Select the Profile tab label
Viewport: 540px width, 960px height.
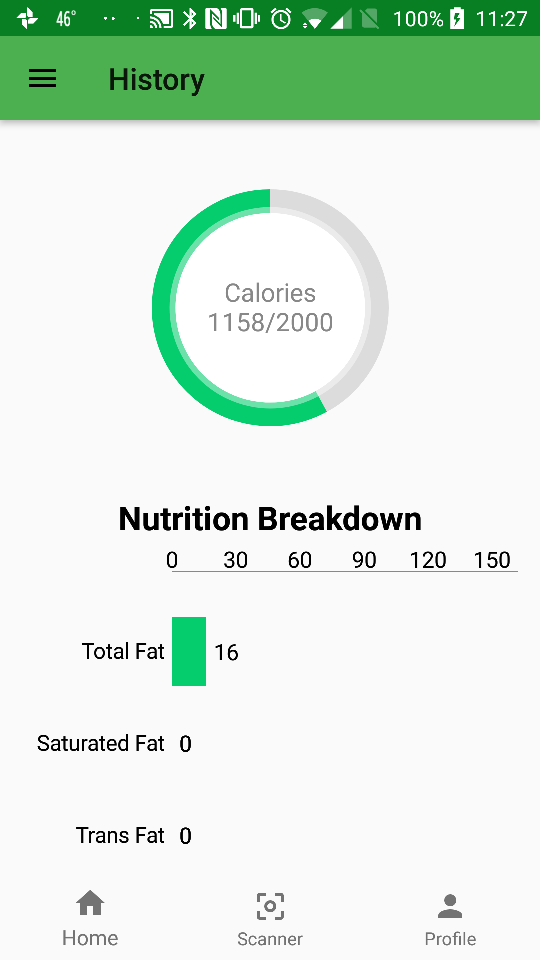click(x=450, y=939)
